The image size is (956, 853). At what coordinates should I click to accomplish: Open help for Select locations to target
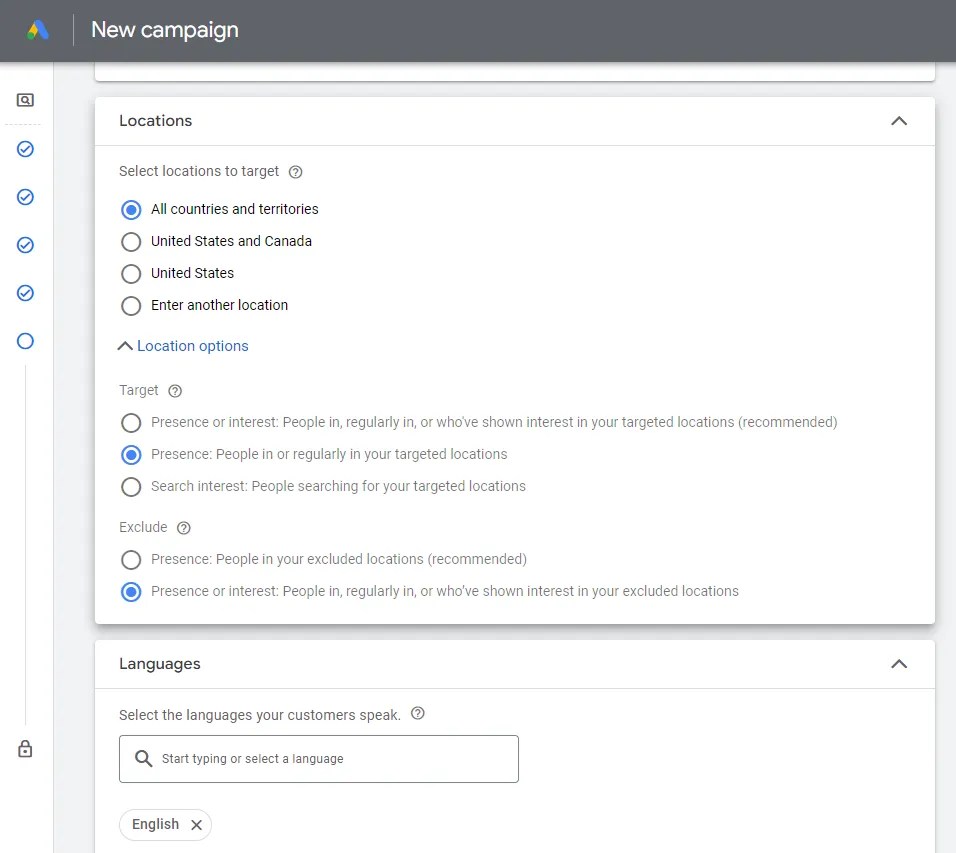pos(295,172)
